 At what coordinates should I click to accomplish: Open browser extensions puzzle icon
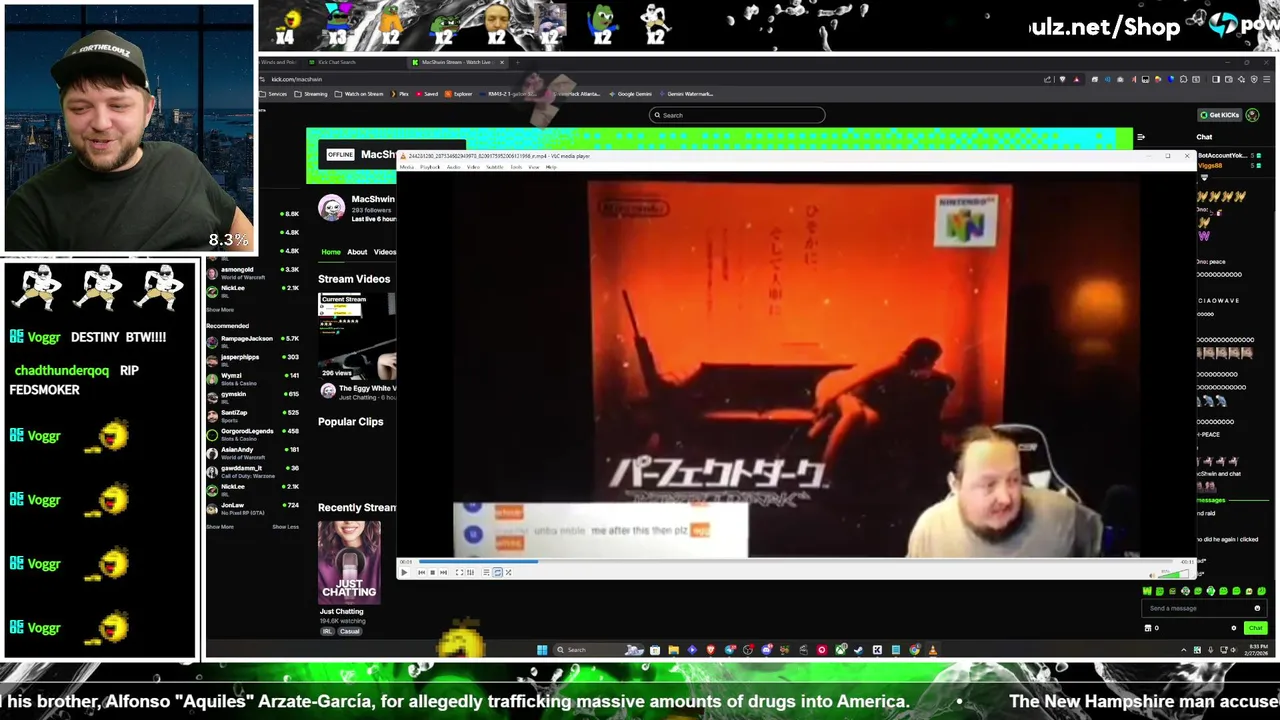(1183, 79)
